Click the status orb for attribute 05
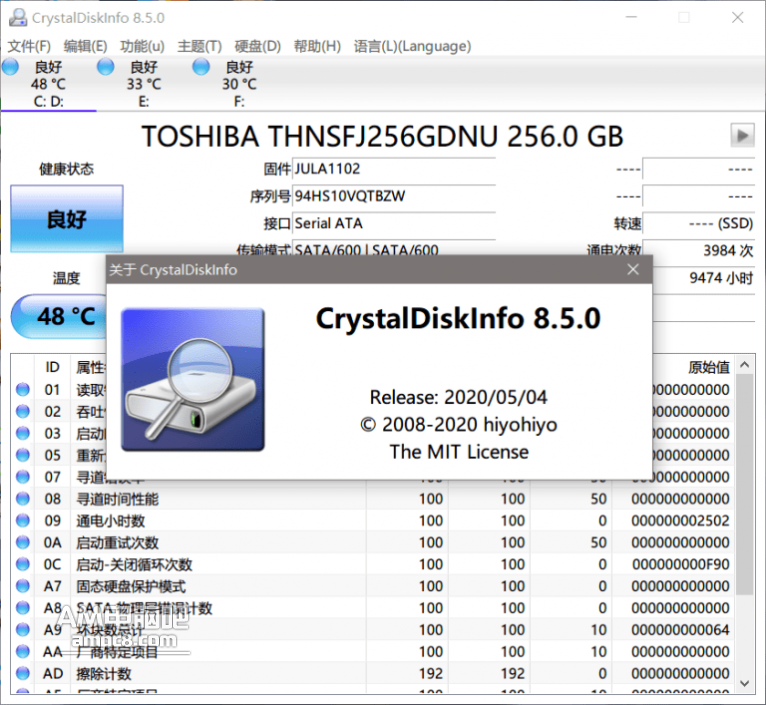This screenshot has width=766, height=705. point(23,455)
